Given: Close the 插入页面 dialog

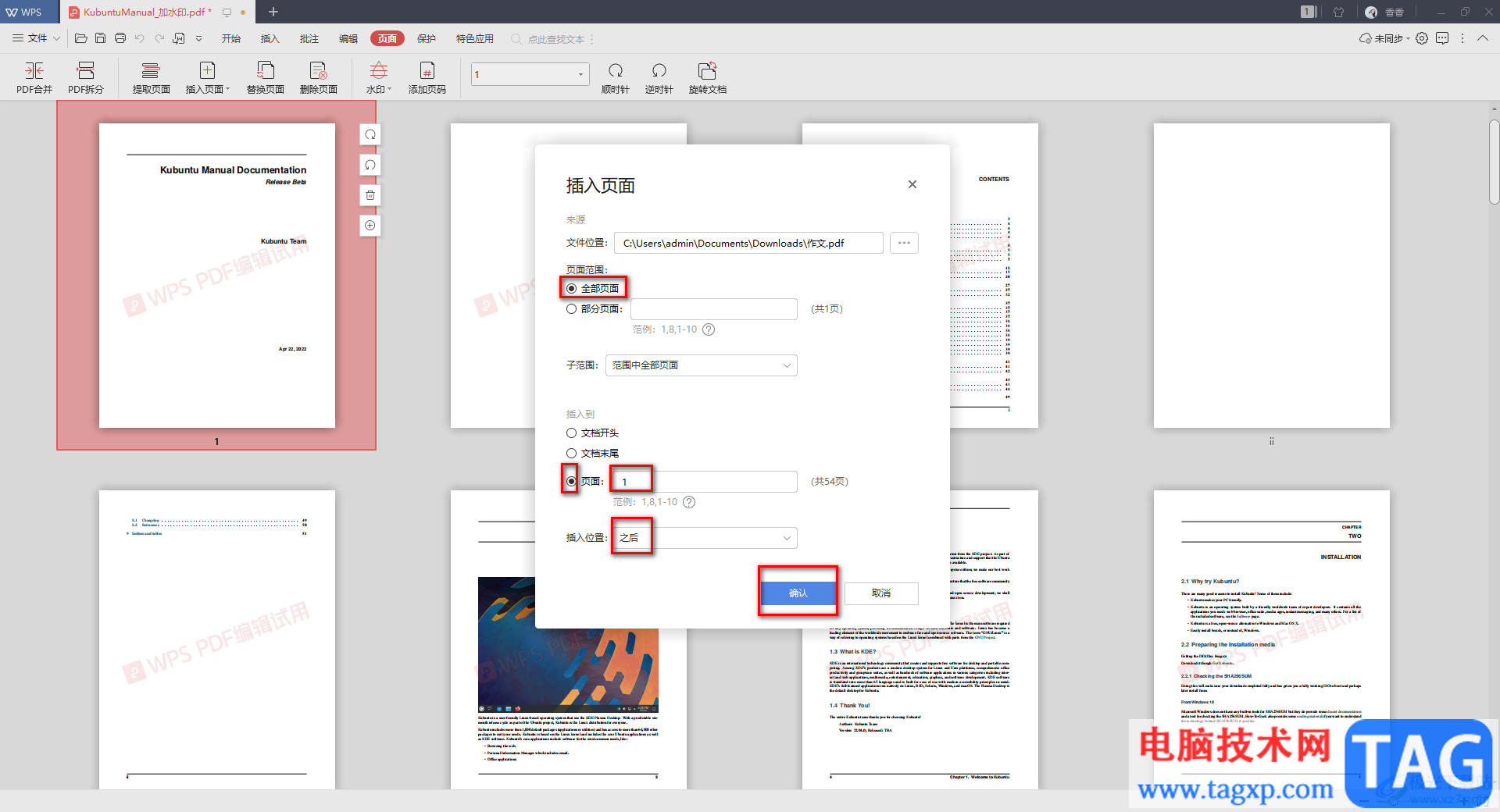Looking at the screenshot, I should [912, 184].
